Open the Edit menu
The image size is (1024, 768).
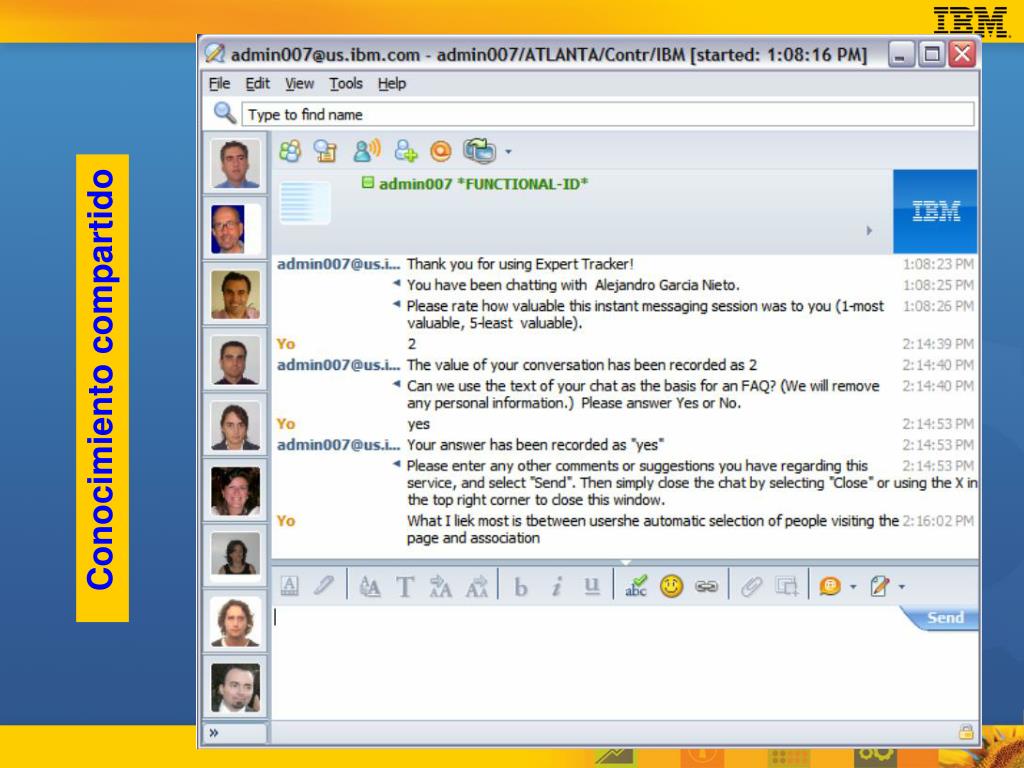[257, 84]
